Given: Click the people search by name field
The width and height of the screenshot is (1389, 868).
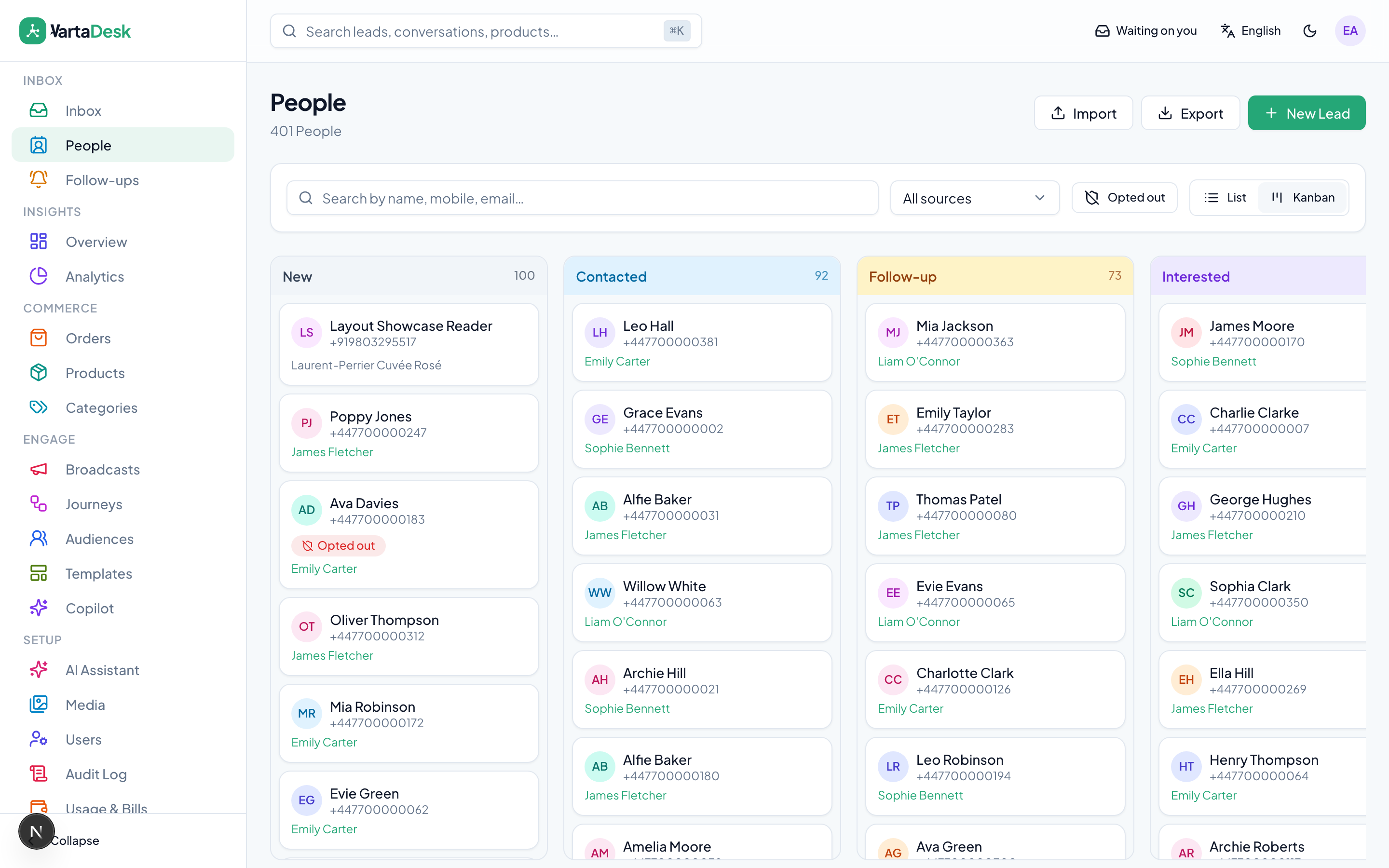Looking at the screenshot, I should point(582,198).
